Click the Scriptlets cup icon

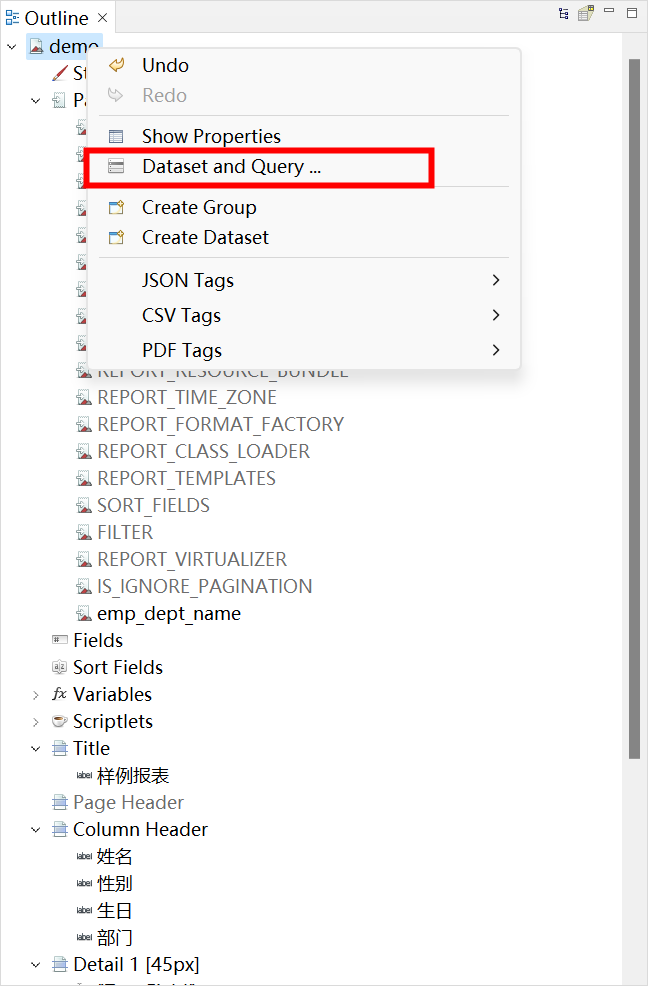coord(59,722)
